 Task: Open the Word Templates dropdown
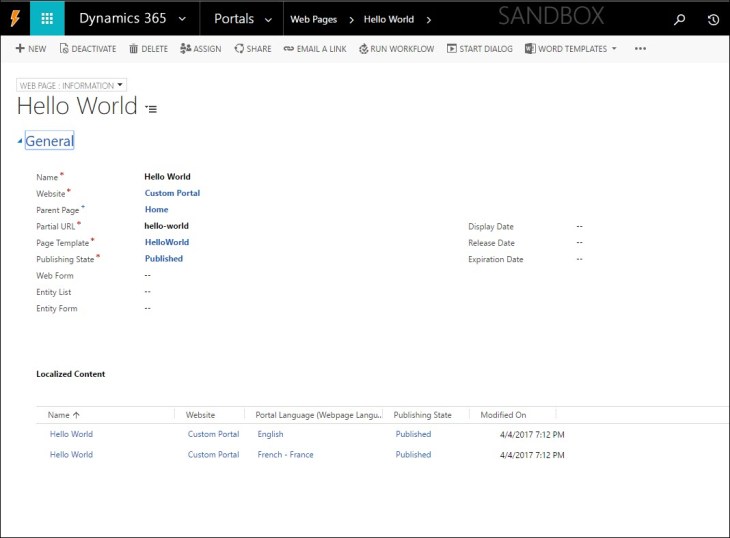coord(571,49)
